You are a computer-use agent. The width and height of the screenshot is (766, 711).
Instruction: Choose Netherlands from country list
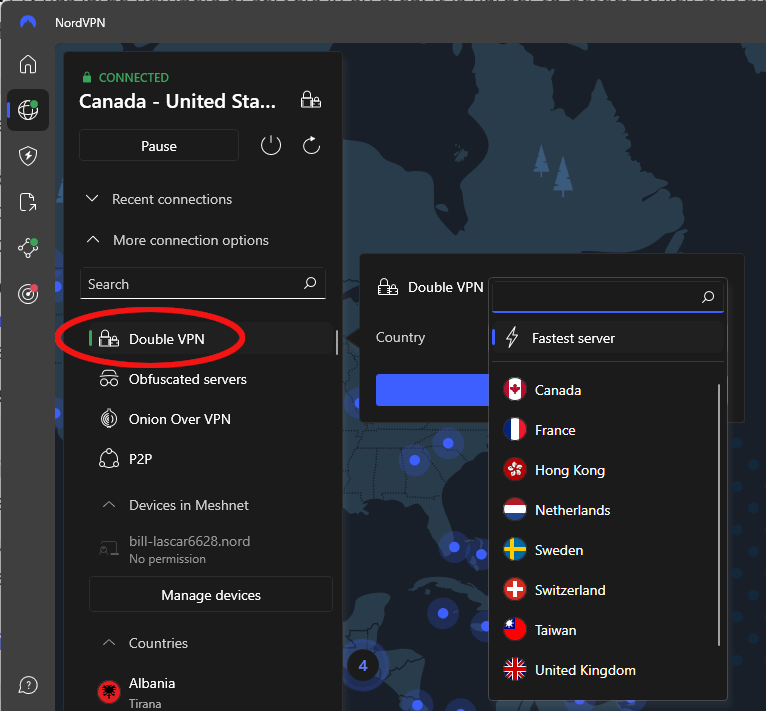[605, 510]
